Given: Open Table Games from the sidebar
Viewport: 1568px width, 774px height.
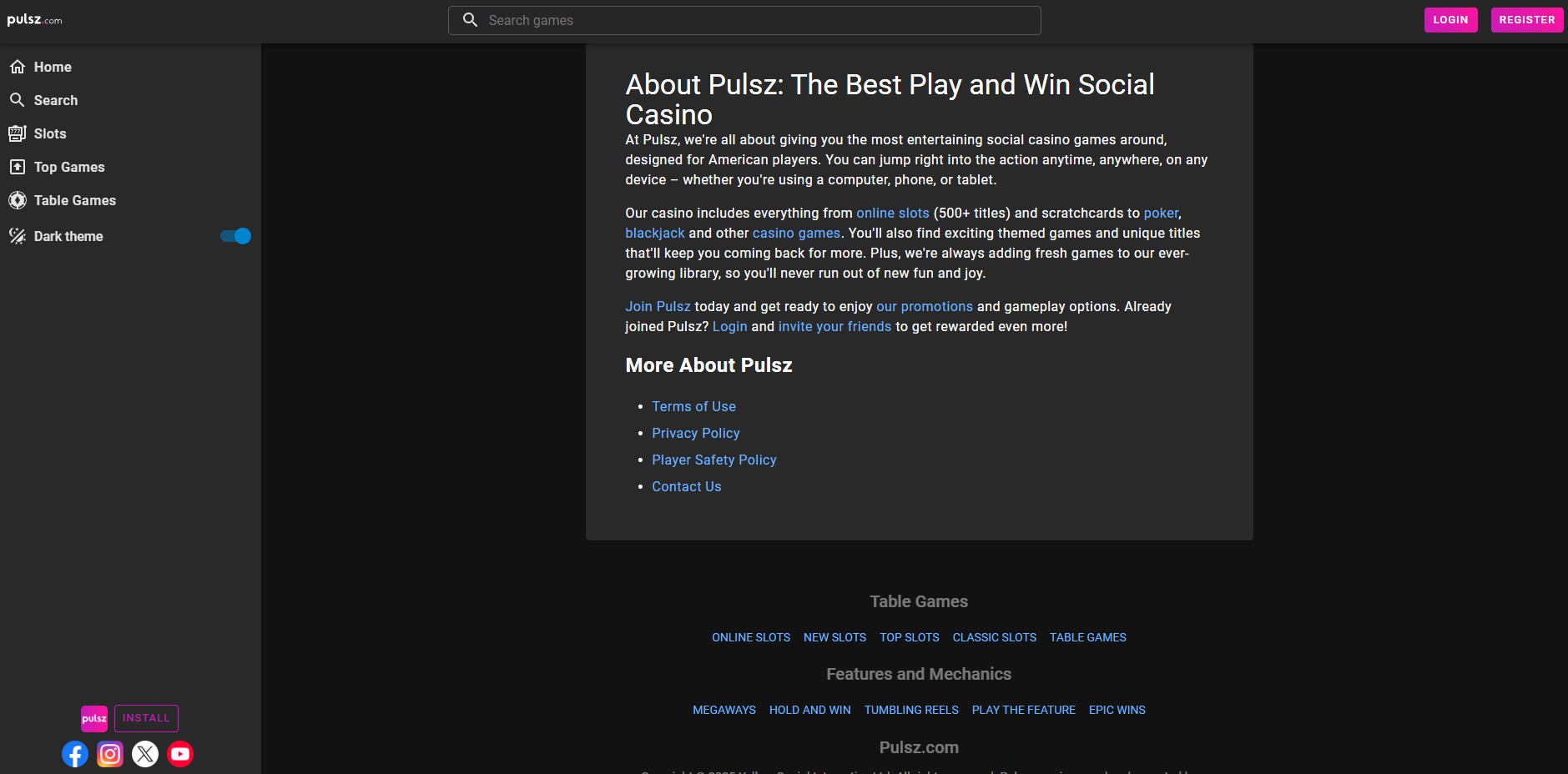Looking at the screenshot, I should [75, 200].
